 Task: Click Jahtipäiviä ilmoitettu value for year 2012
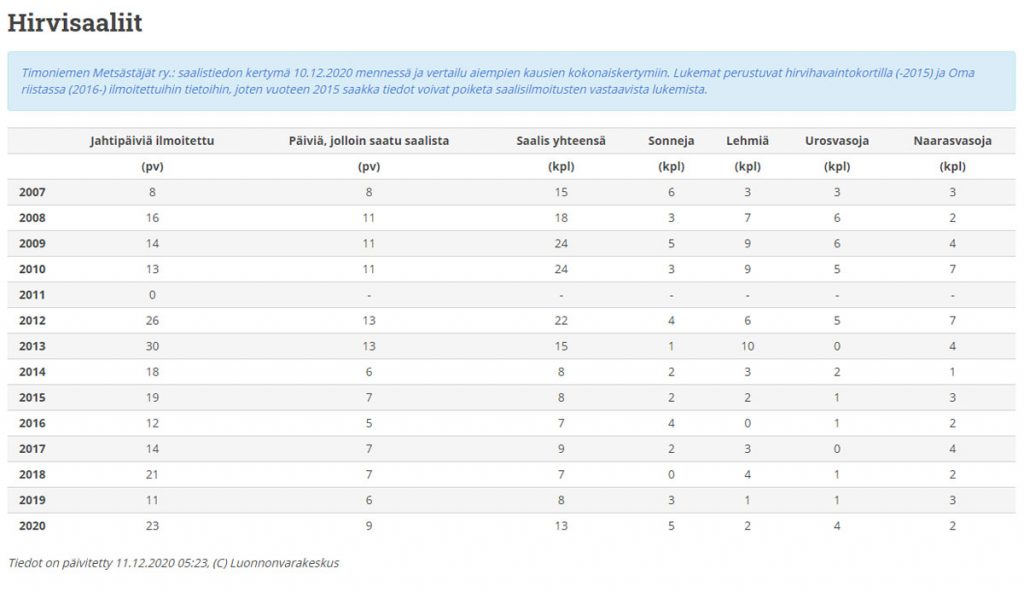pos(152,321)
